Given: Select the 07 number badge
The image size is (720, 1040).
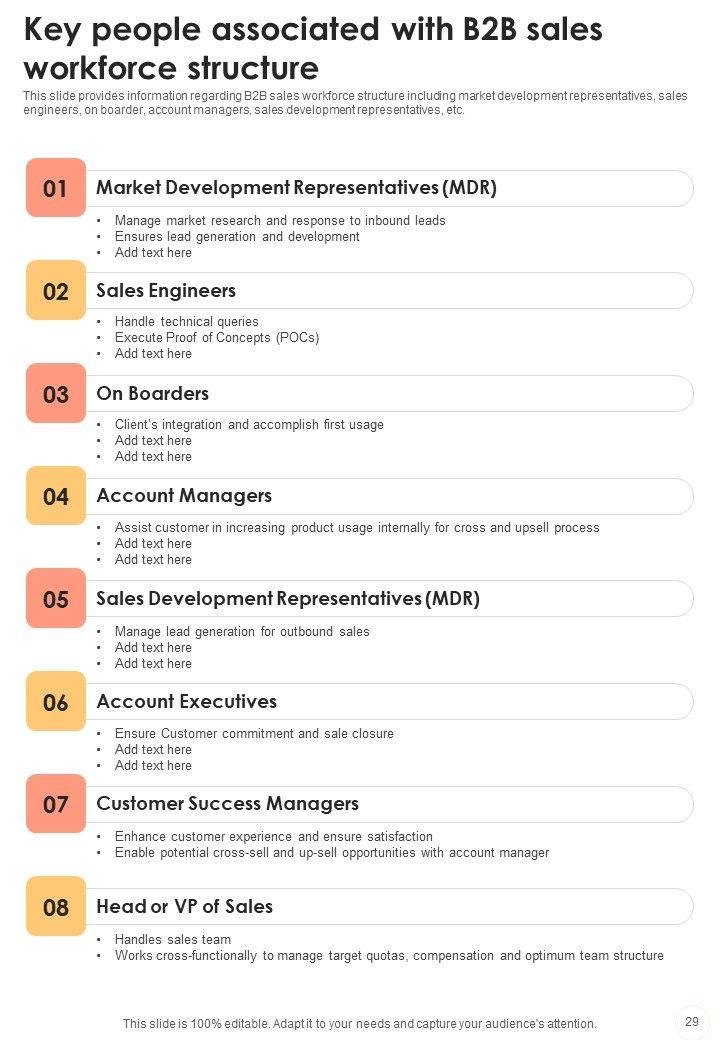Looking at the screenshot, I should pos(56,804).
